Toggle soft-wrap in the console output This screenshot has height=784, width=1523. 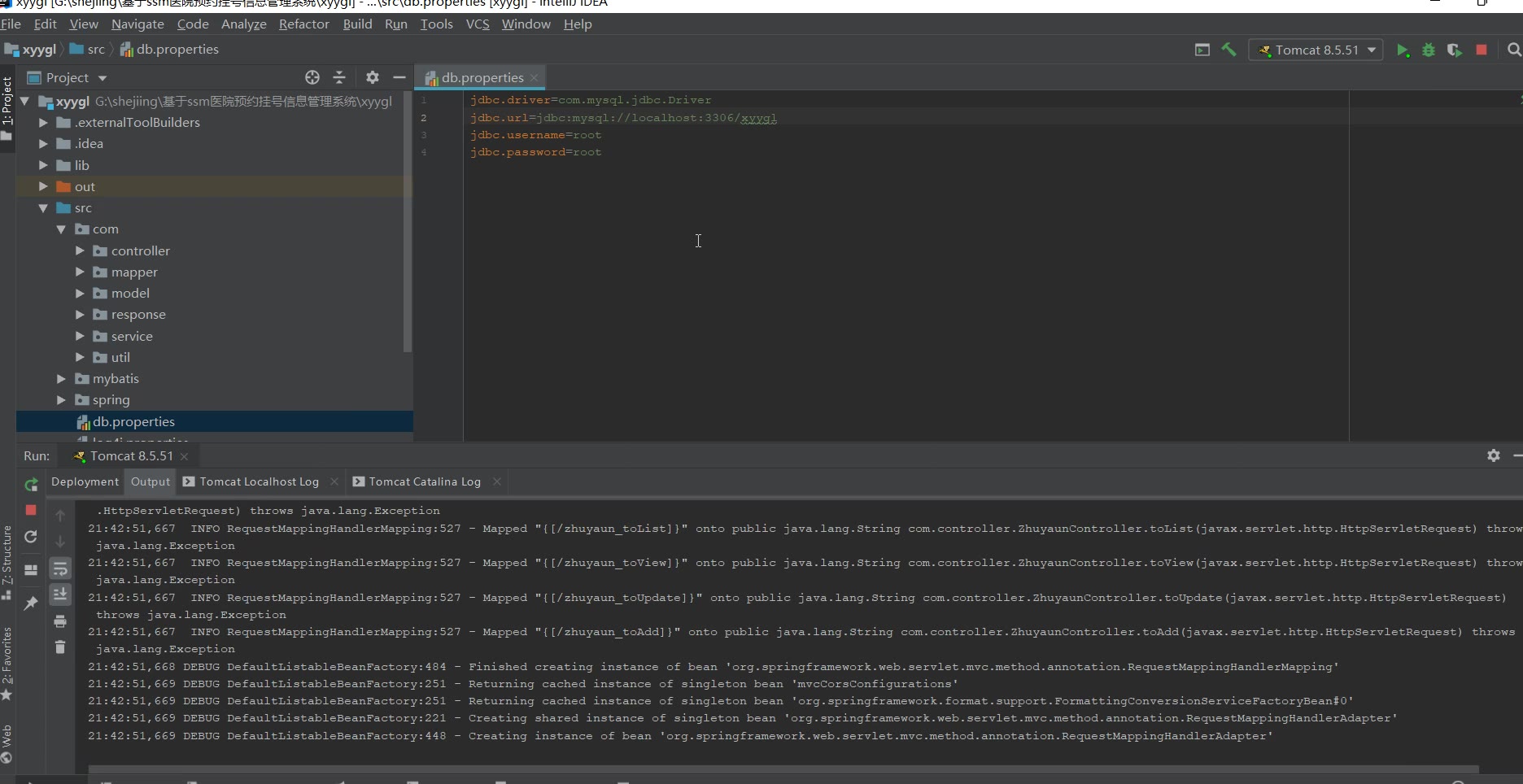click(60, 568)
